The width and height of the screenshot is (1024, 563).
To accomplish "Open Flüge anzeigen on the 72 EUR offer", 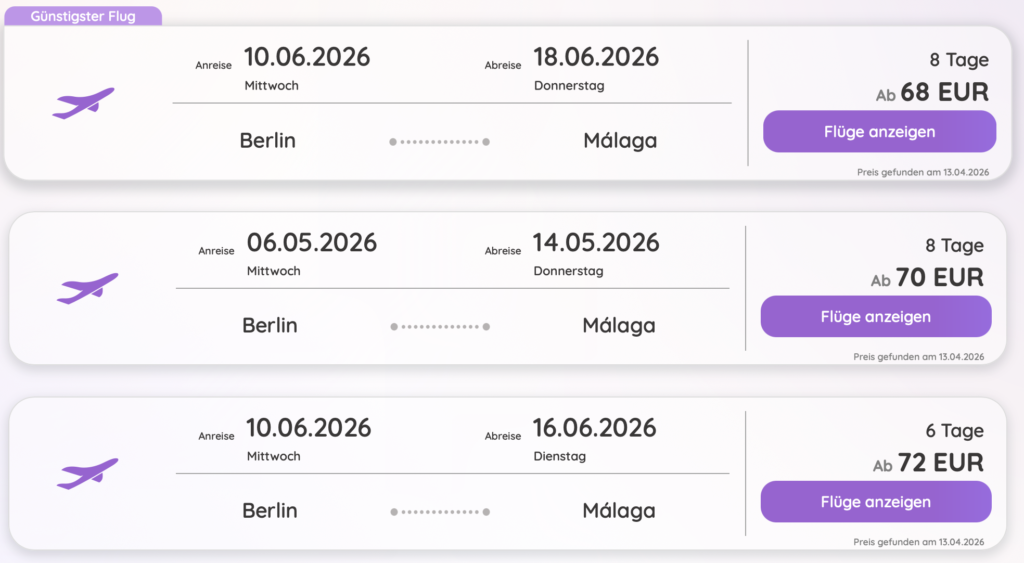I will 875,502.
